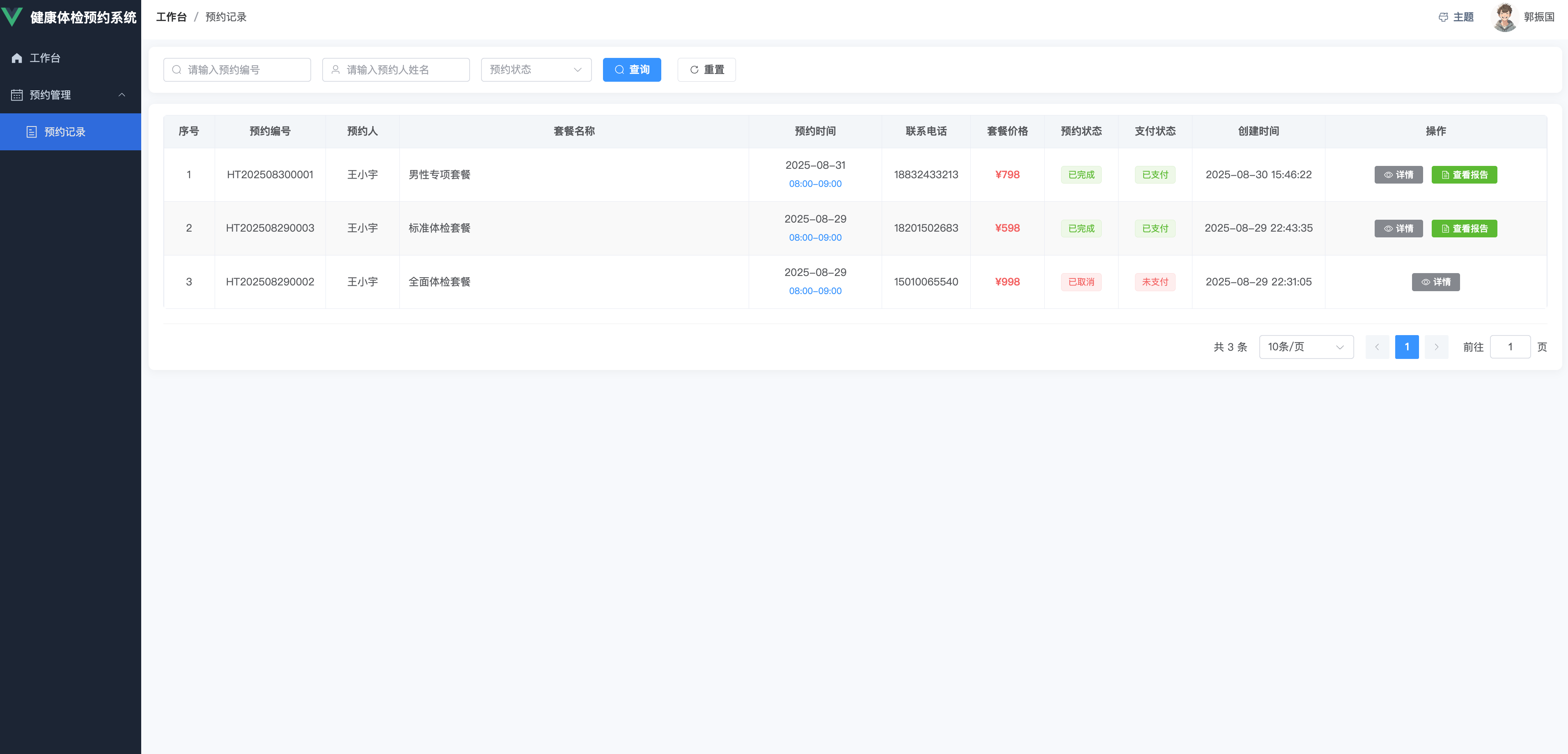Click search icon in 预约编号 field
The width and height of the screenshot is (1568, 754).
[x=177, y=70]
